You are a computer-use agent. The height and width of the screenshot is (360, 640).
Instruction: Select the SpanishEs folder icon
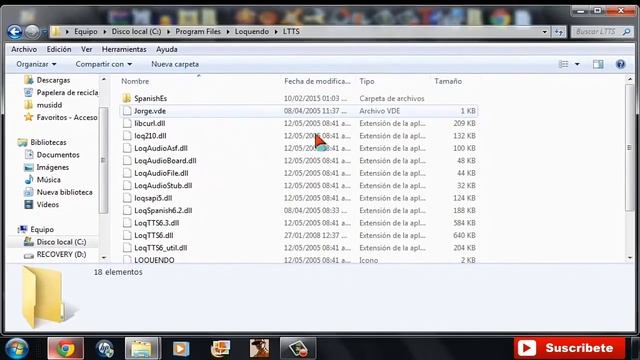pos(127,98)
